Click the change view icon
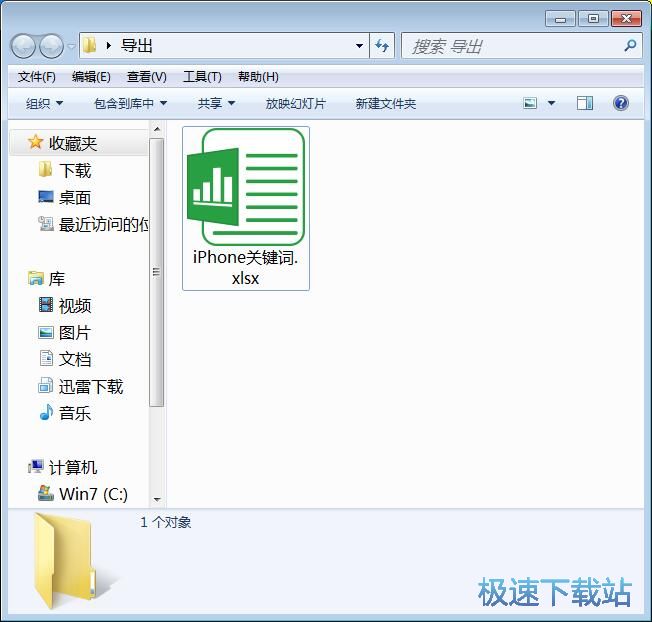The image size is (652, 622). click(530, 103)
